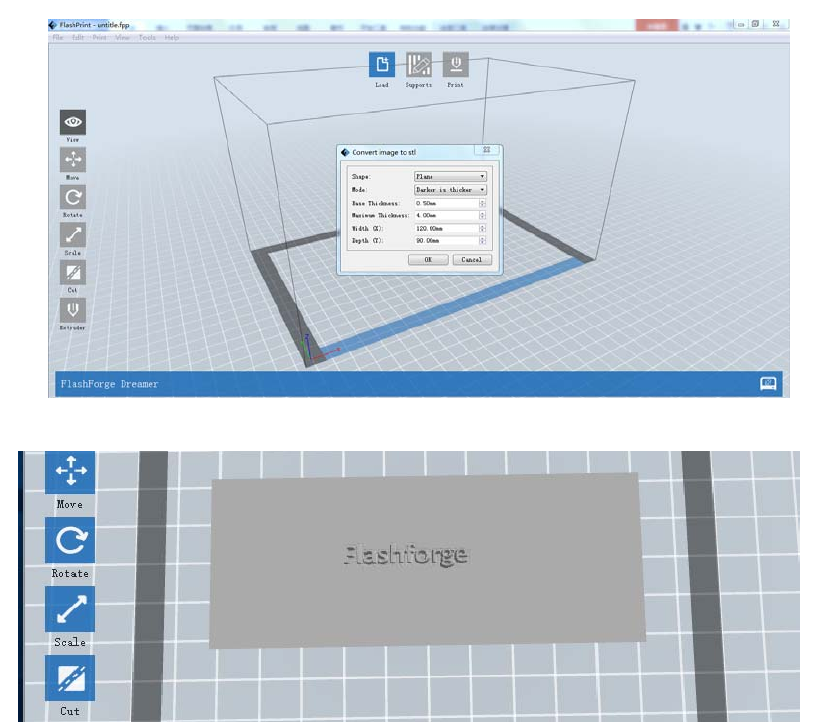Close the Convert image to stl dialog

click(487, 150)
